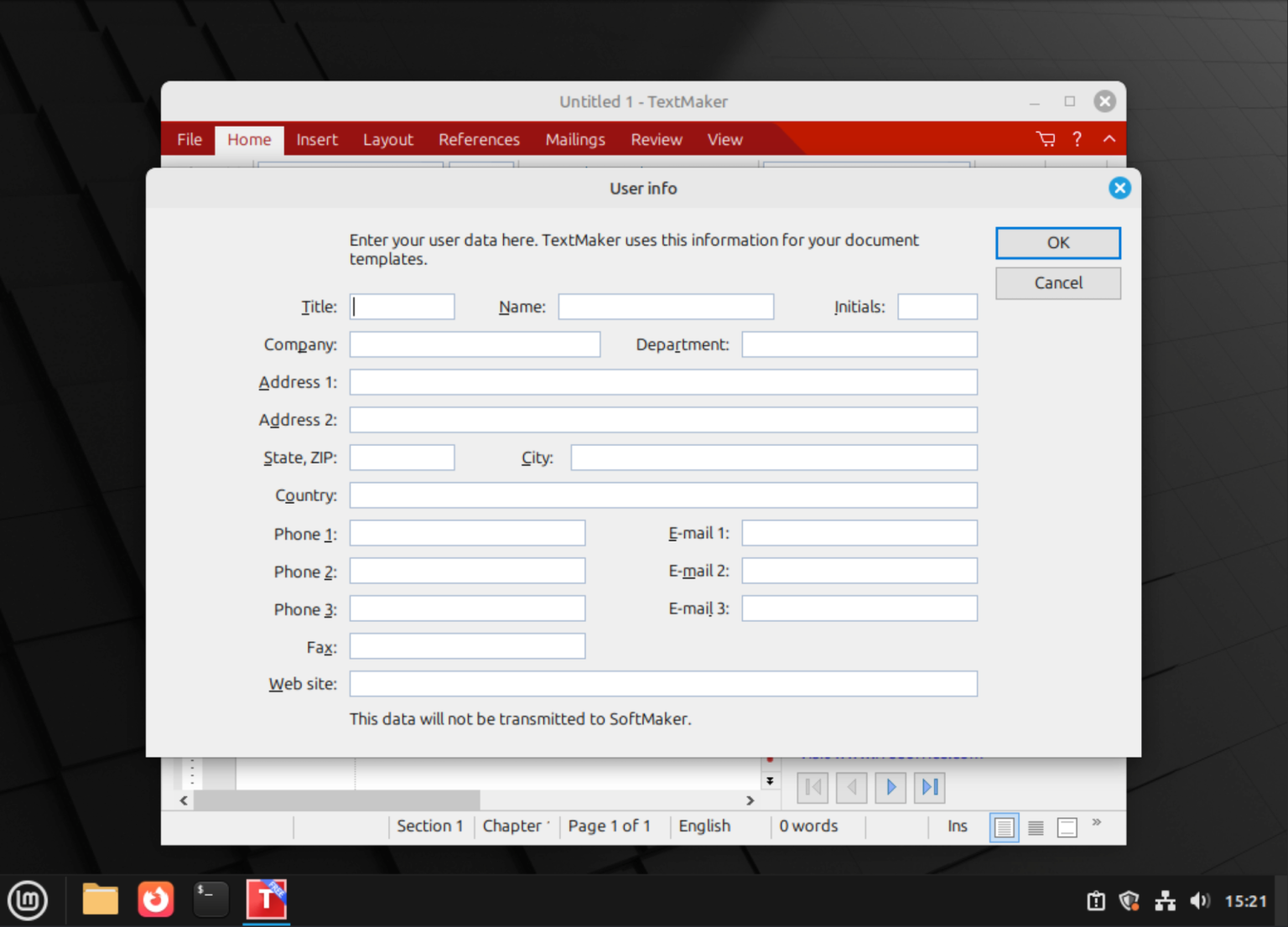This screenshot has width=1288, height=927.
Task: Select the normal page view icon
Action: pos(1004,827)
